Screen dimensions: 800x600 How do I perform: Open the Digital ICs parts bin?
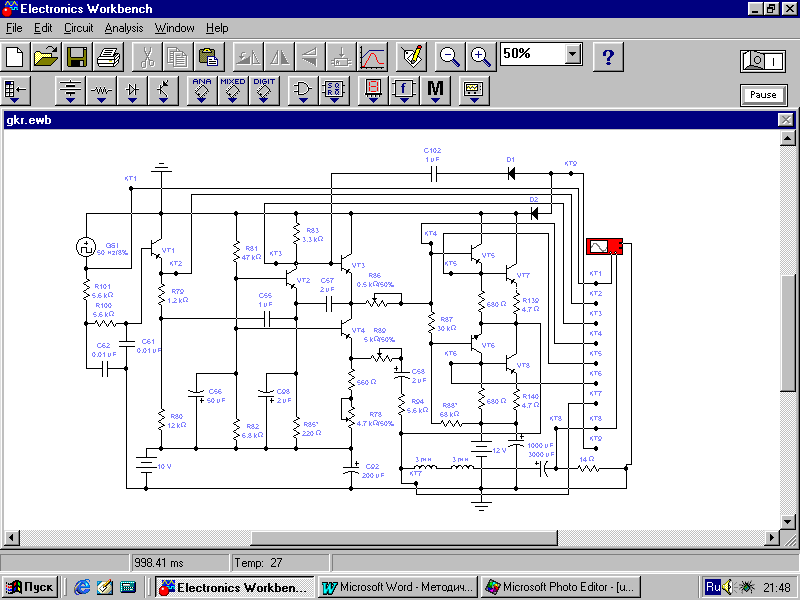[264, 91]
